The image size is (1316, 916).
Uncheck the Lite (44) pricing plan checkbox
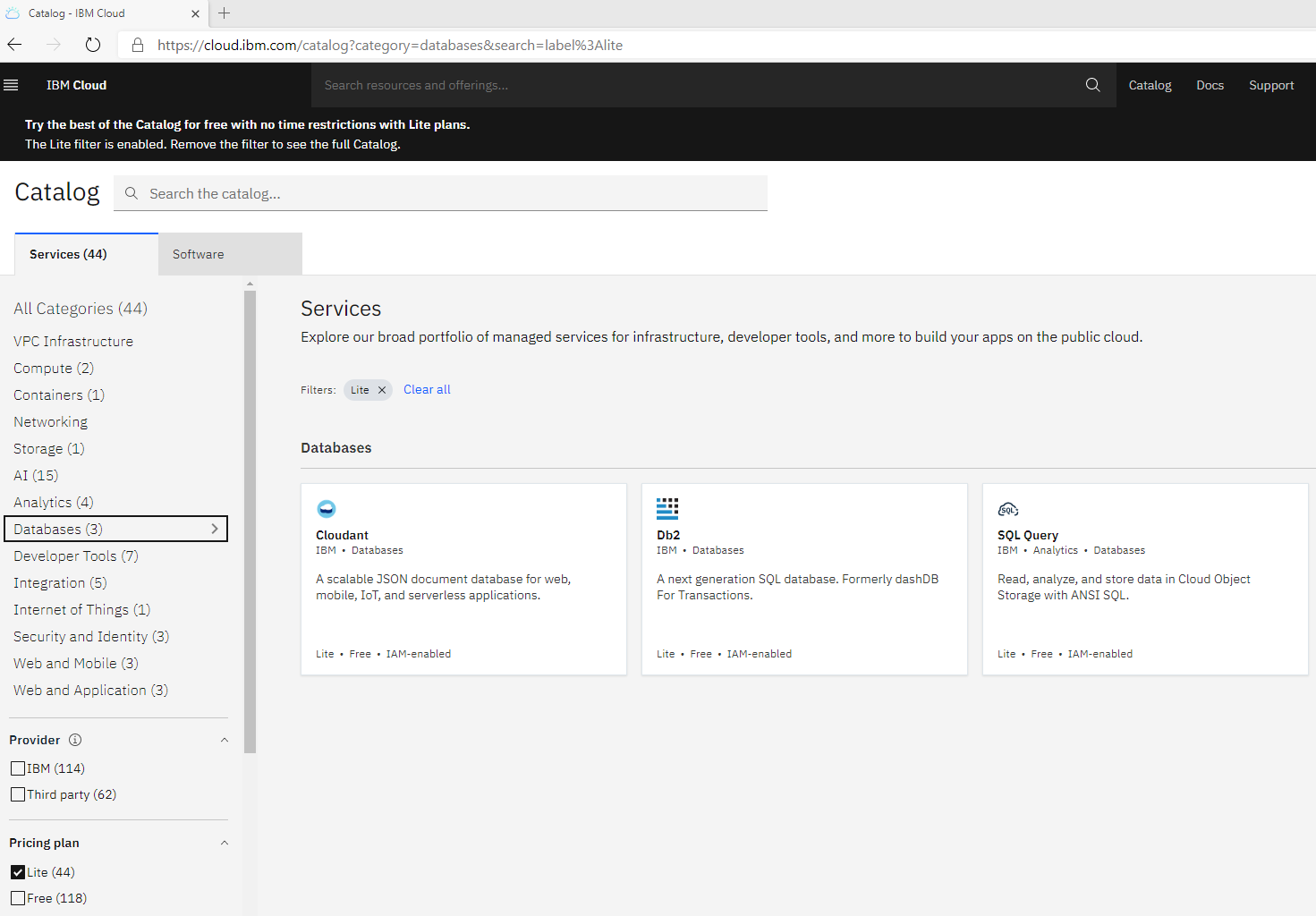(x=18, y=872)
